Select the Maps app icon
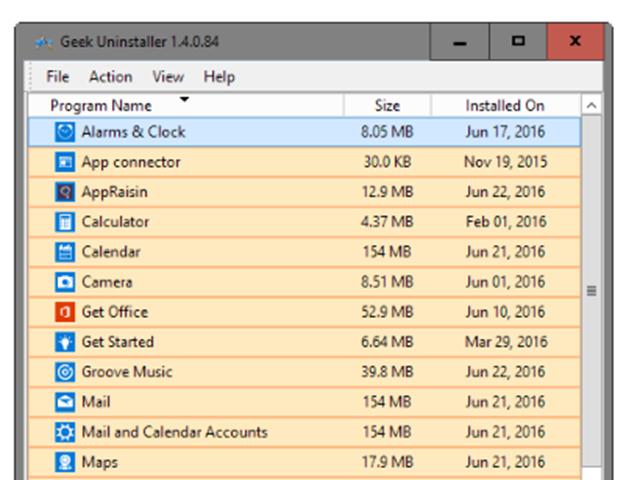This screenshot has width=640, height=480. click(65, 462)
